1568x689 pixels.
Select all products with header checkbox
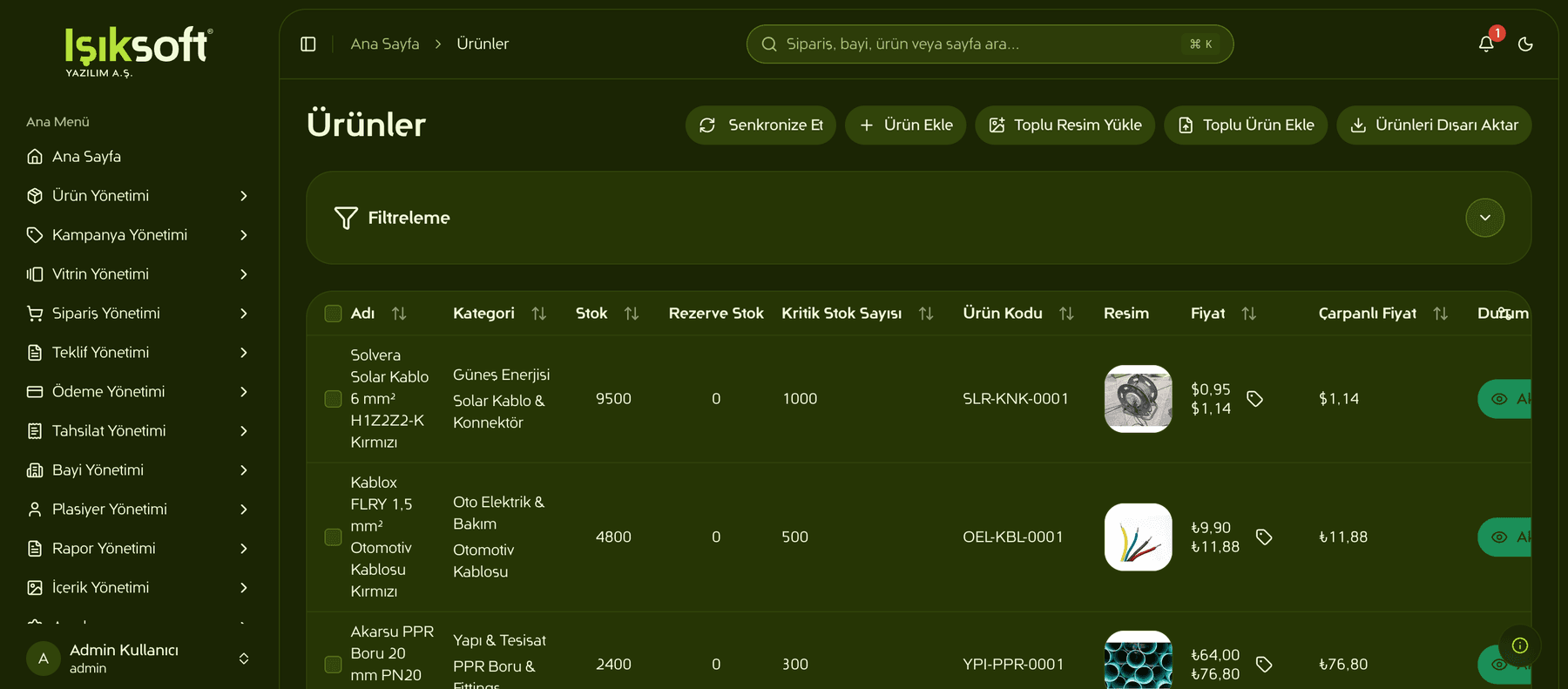pyautogui.click(x=333, y=314)
